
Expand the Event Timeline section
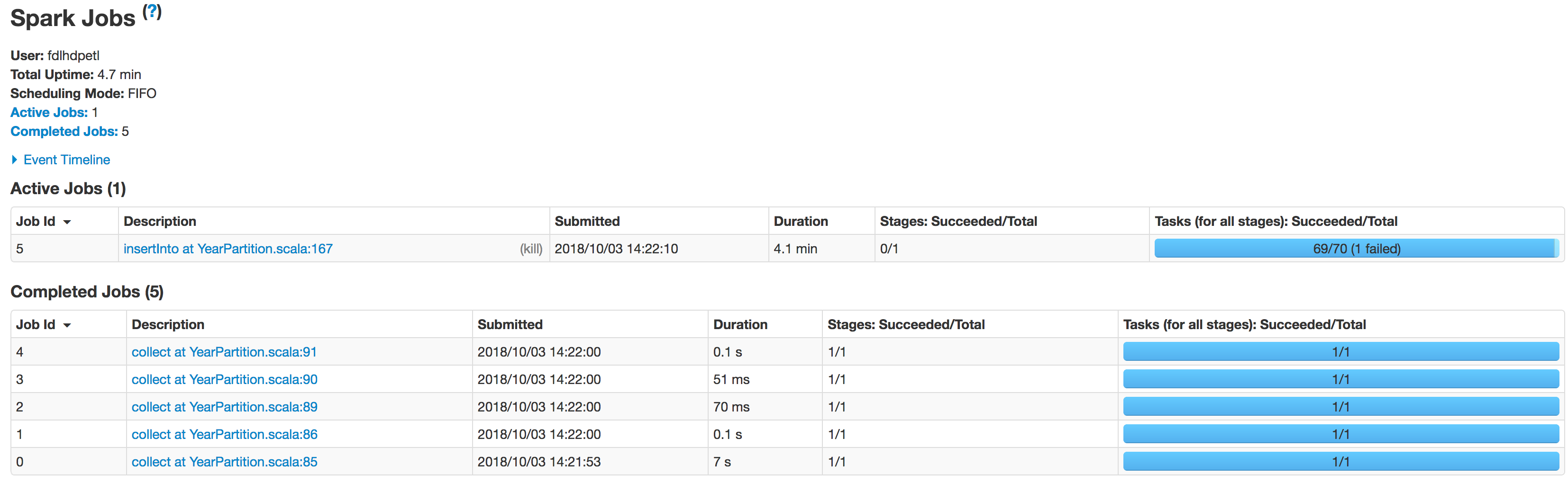[66, 160]
